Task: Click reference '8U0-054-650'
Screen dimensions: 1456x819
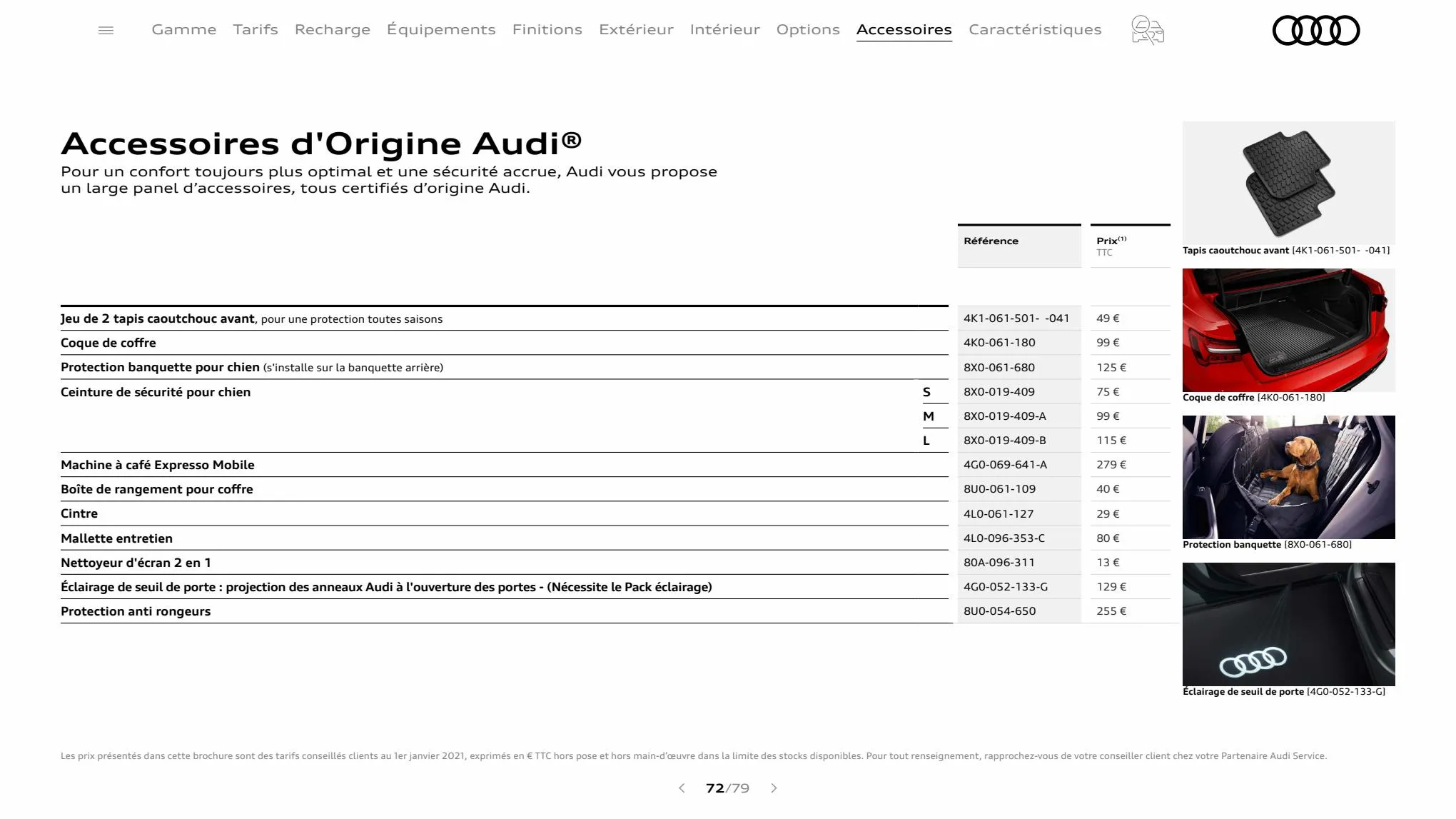Action: click(x=1000, y=611)
